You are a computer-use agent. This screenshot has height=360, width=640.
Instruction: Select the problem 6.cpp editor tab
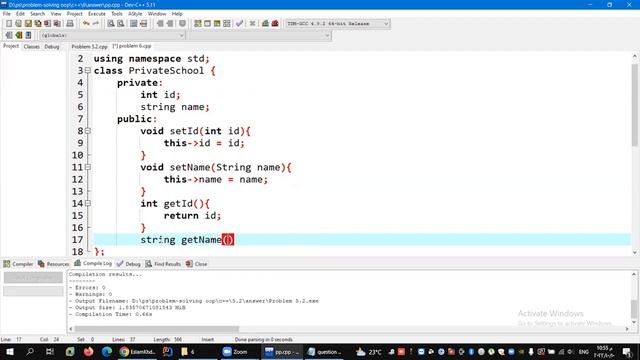[x=132, y=46]
